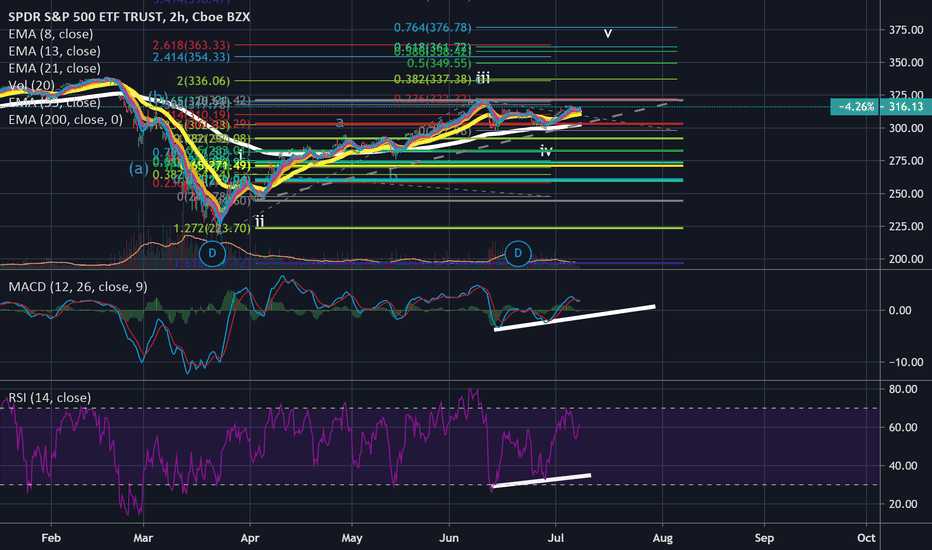The width and height of the screenshot is (932, 550).
Task: Click 0.00 on the MACD axis
Action: pyautogui.click(x=900, y=310)
